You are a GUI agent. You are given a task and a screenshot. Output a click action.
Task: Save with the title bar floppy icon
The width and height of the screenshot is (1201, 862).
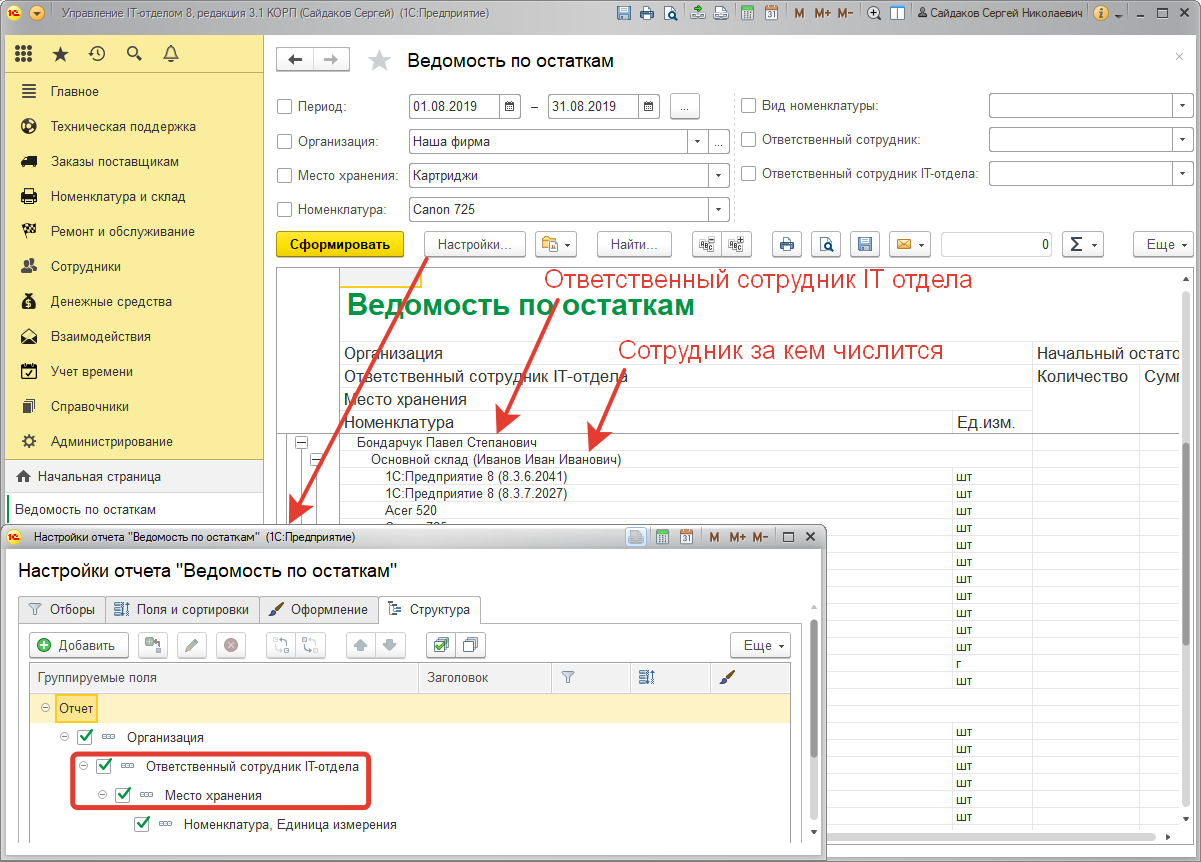pyautogui.click(x=624, y=13)
